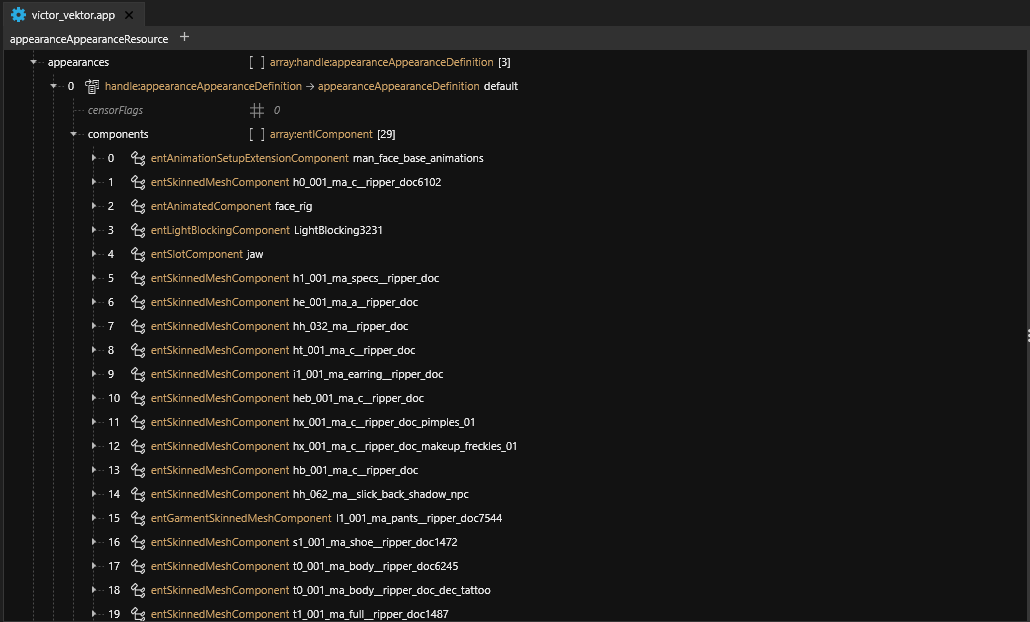This screenshot has width=1030, height=622.
Task: Click the handle icon of appearance definition default
Action: (x=92, y=86)
